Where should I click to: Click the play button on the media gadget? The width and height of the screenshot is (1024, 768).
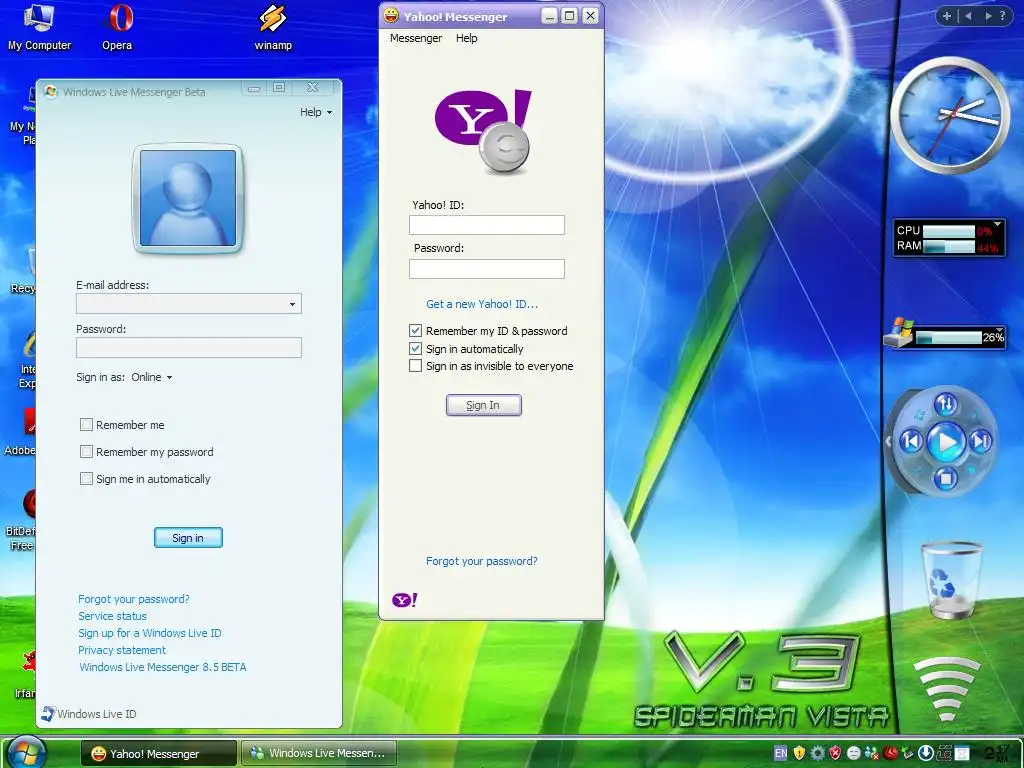pyautogui.click(x=946, y=442)
